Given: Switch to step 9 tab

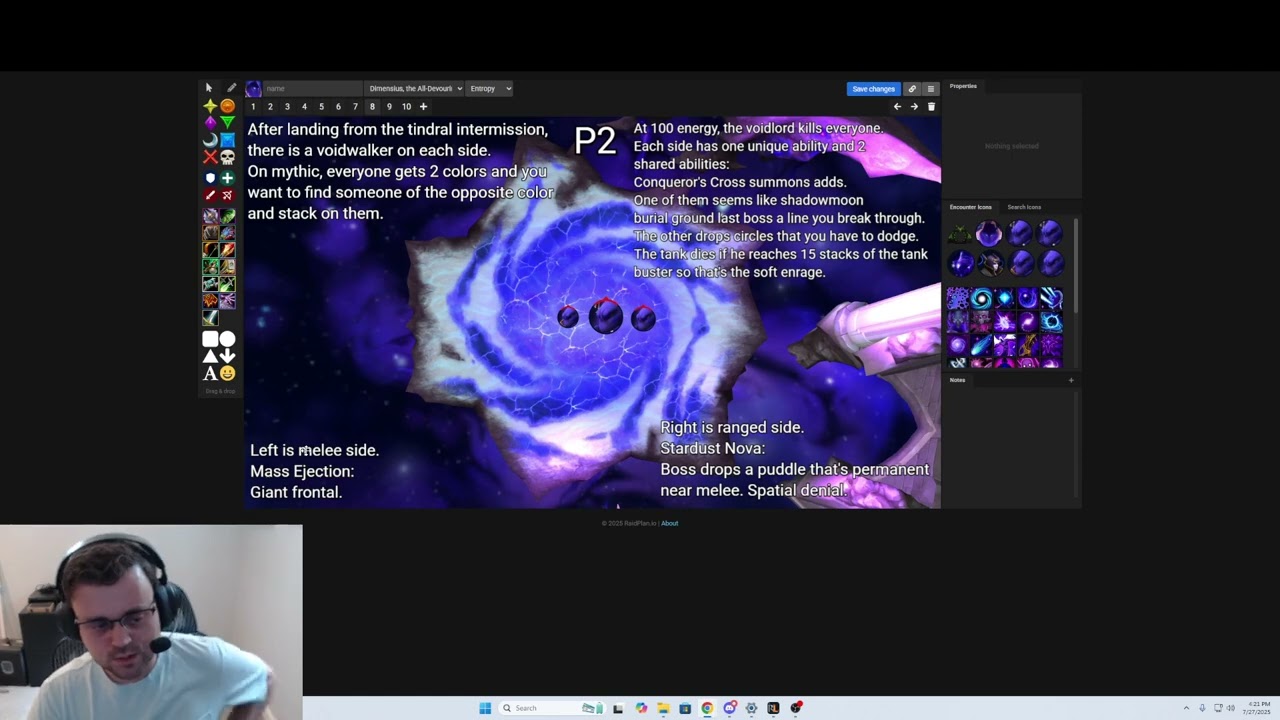Looking at the screenshot, I should point(389,107).
